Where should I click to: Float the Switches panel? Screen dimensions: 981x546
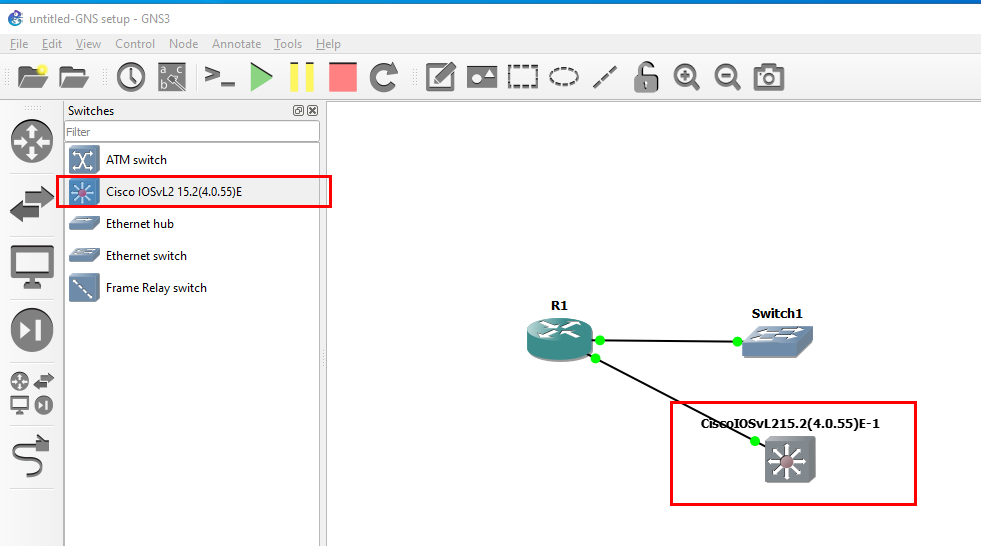click(x=298, y=111)
